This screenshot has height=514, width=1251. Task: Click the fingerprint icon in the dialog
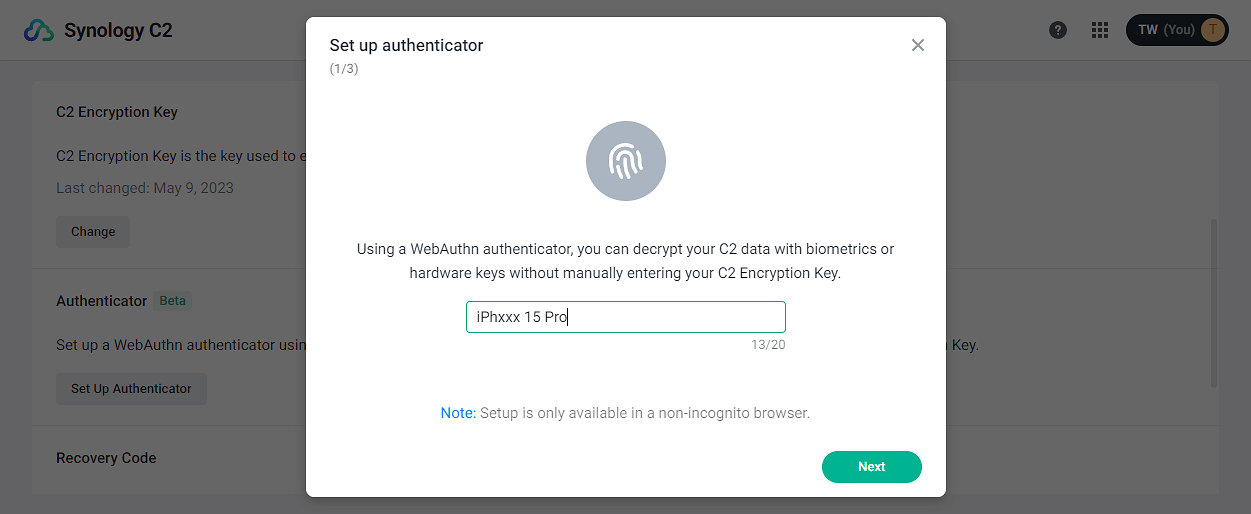click(x=625, y=161)
